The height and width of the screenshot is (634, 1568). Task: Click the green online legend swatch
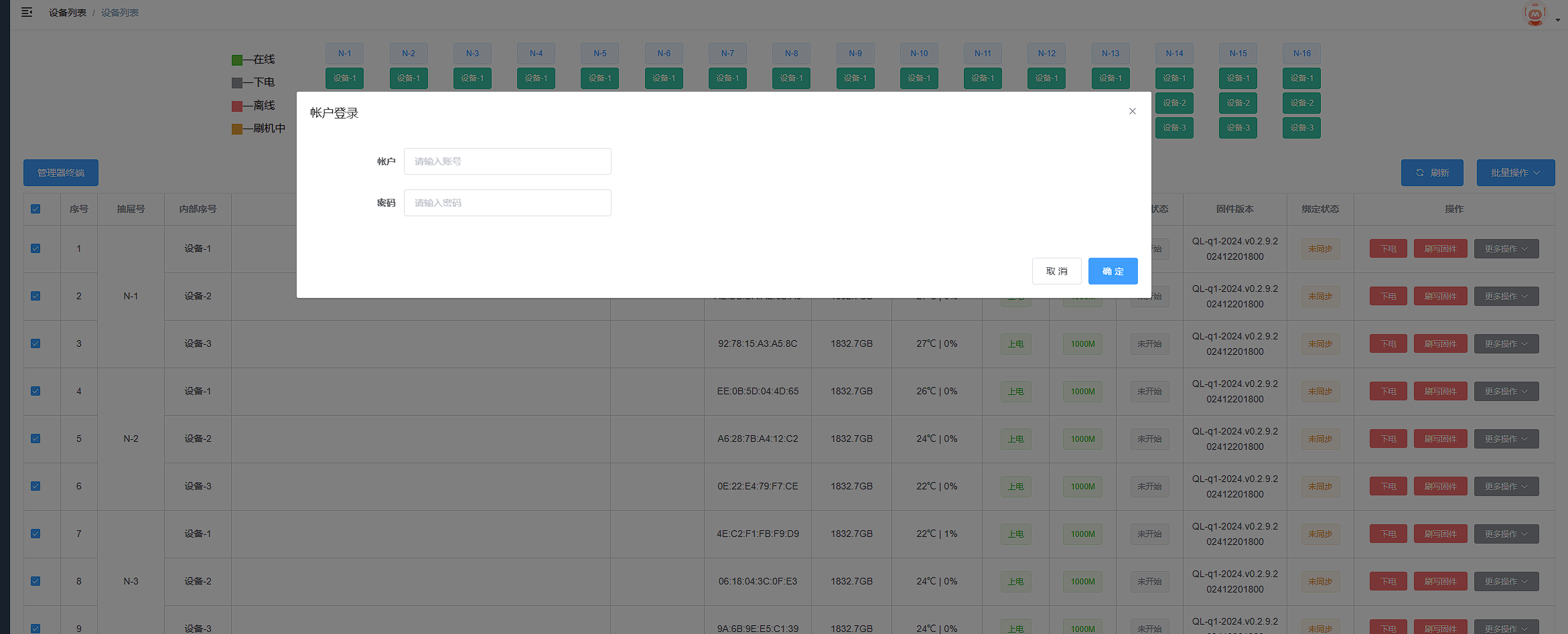click(237, 60)
